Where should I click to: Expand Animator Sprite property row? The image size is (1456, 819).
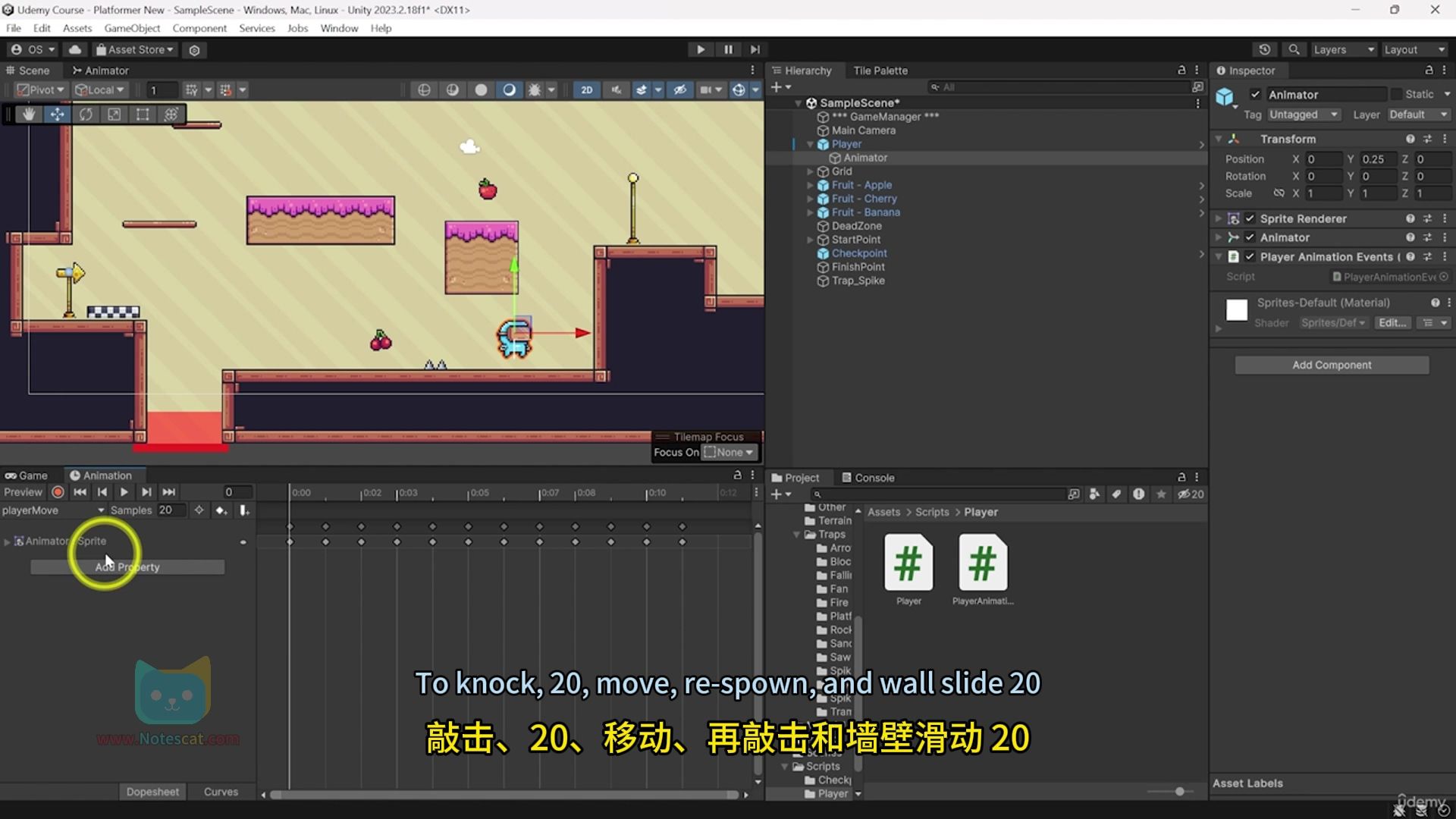pyautogui.click(x=7, y=541)
